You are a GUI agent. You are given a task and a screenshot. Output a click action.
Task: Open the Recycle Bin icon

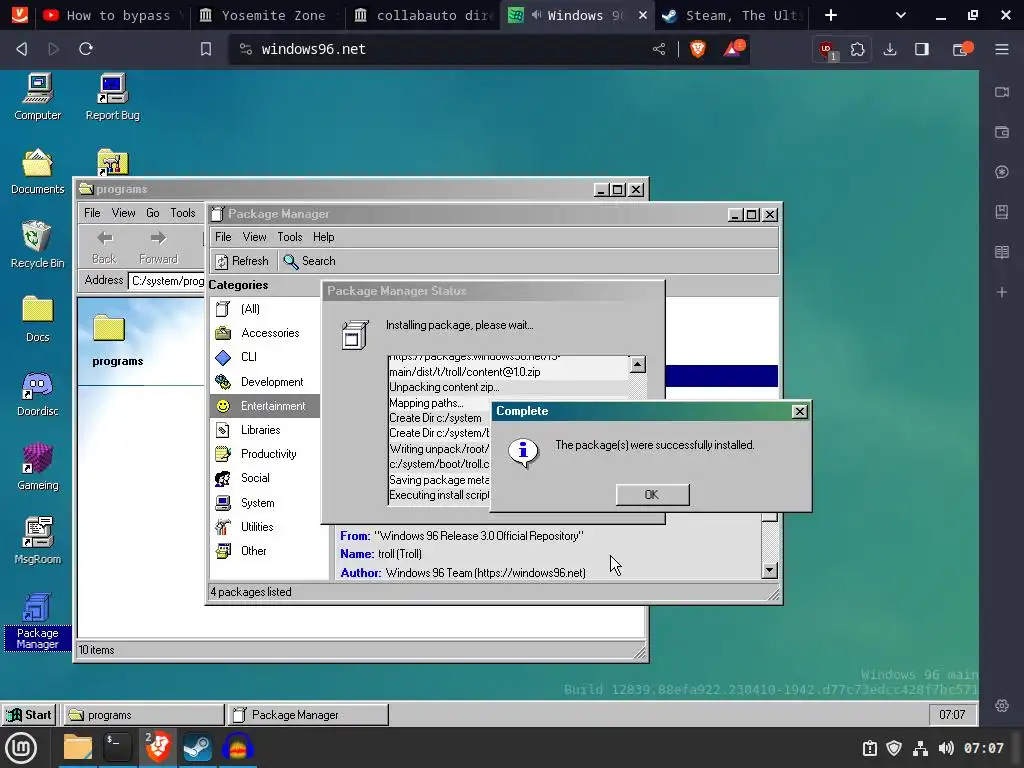[37, 245]
